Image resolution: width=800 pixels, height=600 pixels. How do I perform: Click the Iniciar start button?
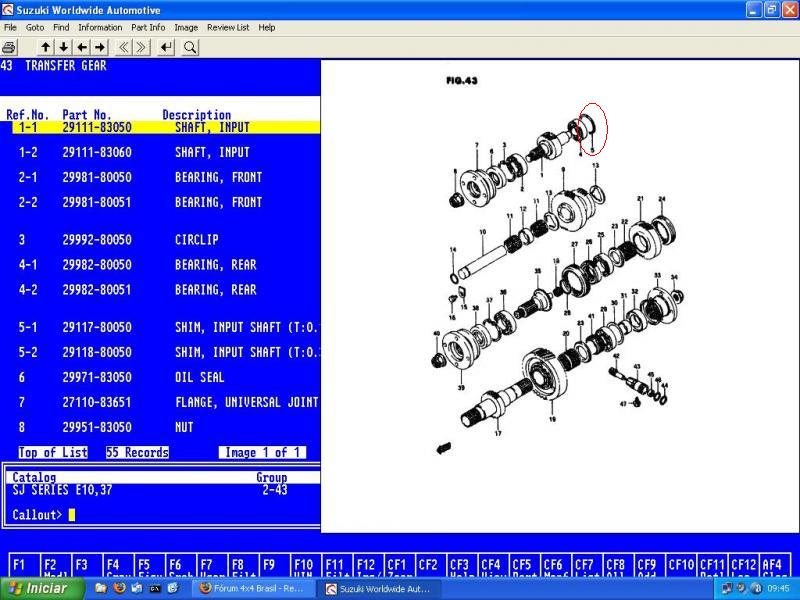pyautogui.click(x=42, y=589)
